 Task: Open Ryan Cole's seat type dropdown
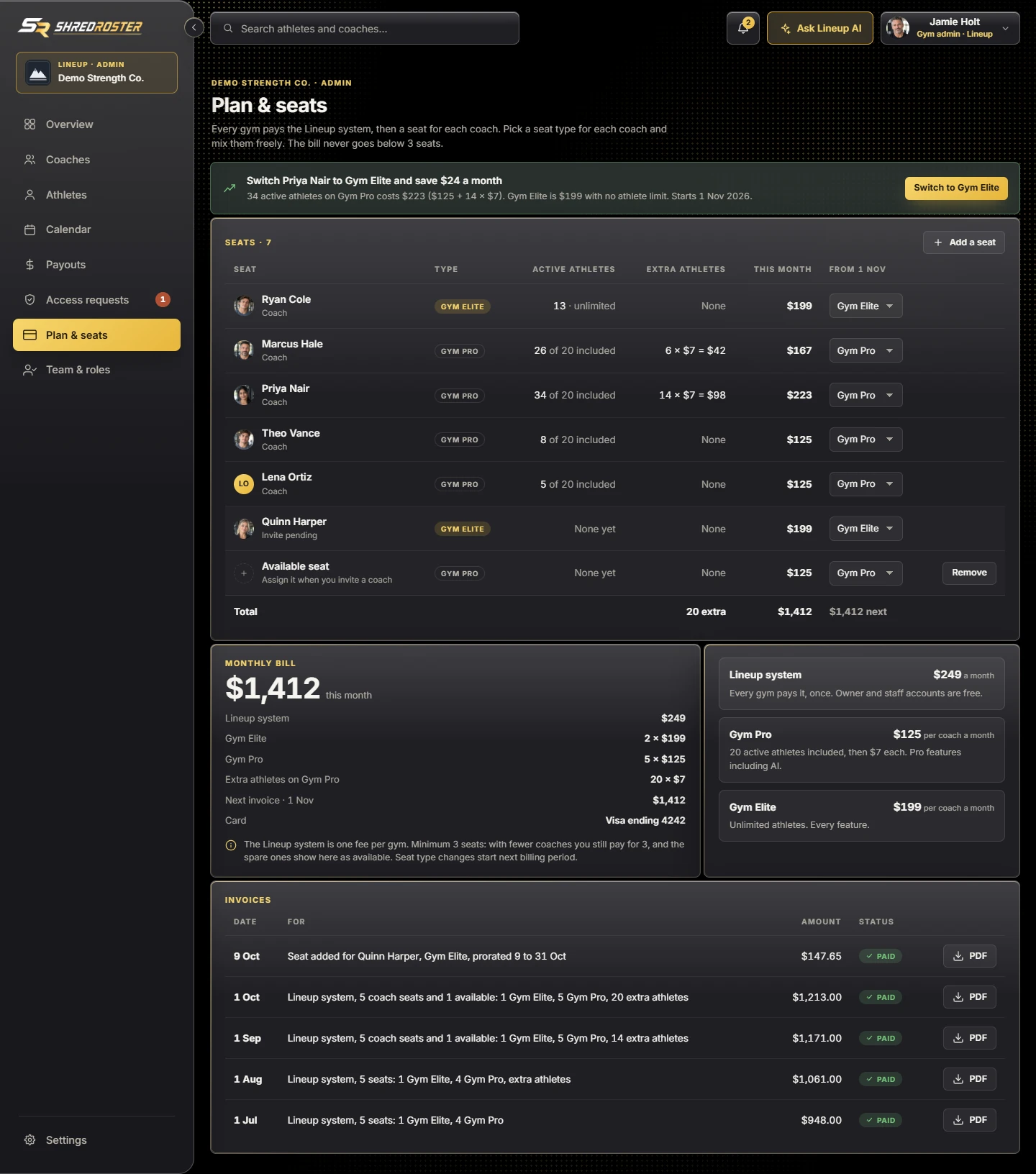[865, 306]
